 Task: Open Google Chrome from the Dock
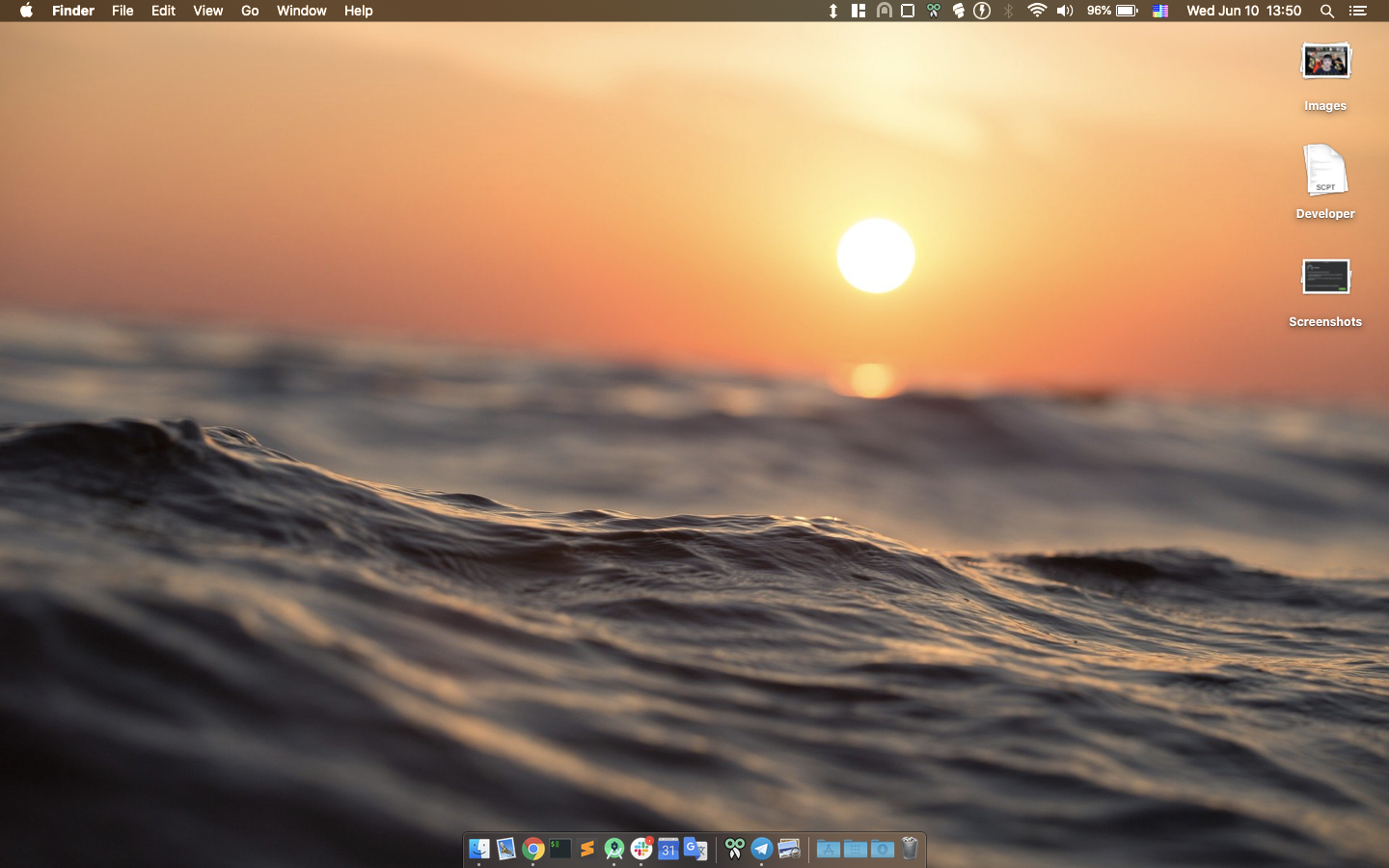[x=533, y=849]
